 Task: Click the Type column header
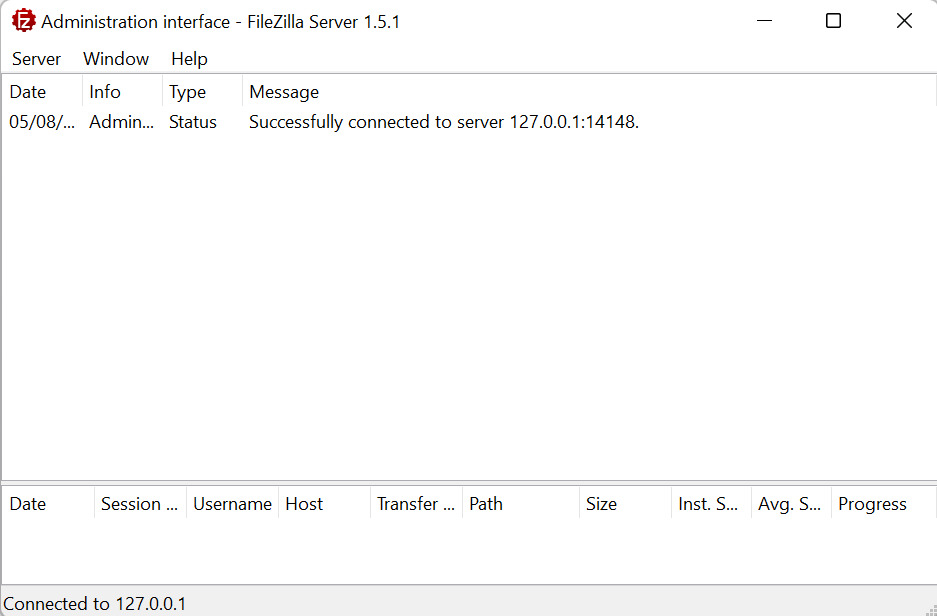203,92
